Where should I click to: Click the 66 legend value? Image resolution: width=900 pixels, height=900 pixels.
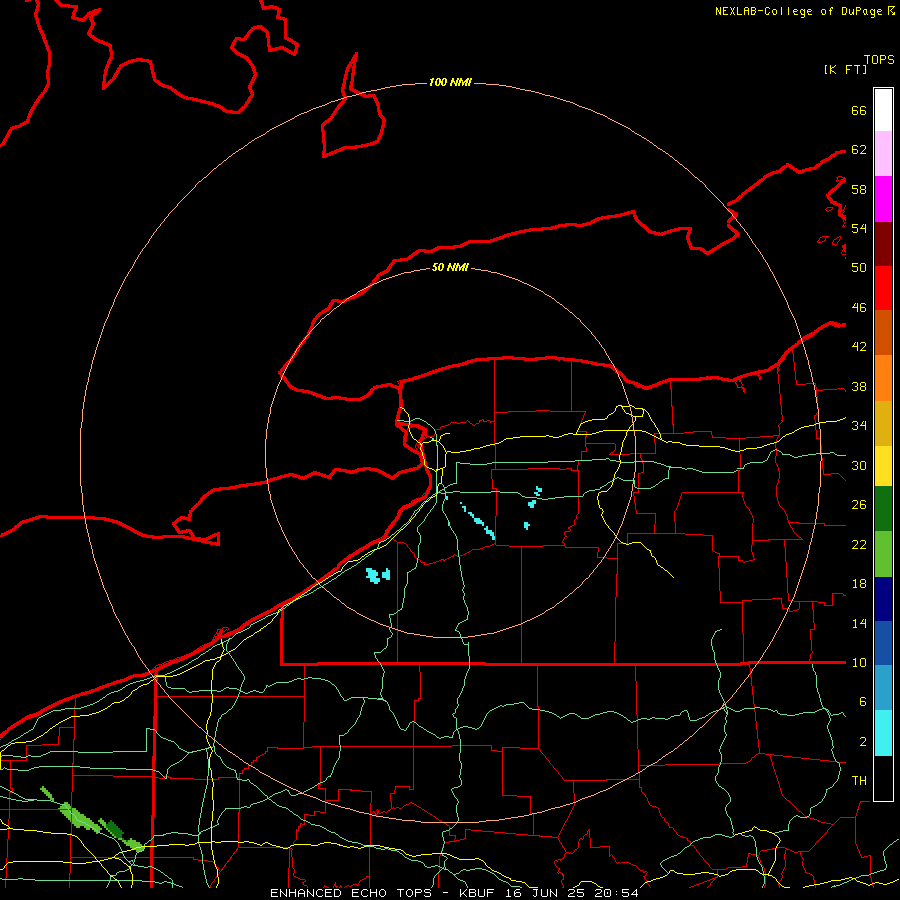(859, 110)
